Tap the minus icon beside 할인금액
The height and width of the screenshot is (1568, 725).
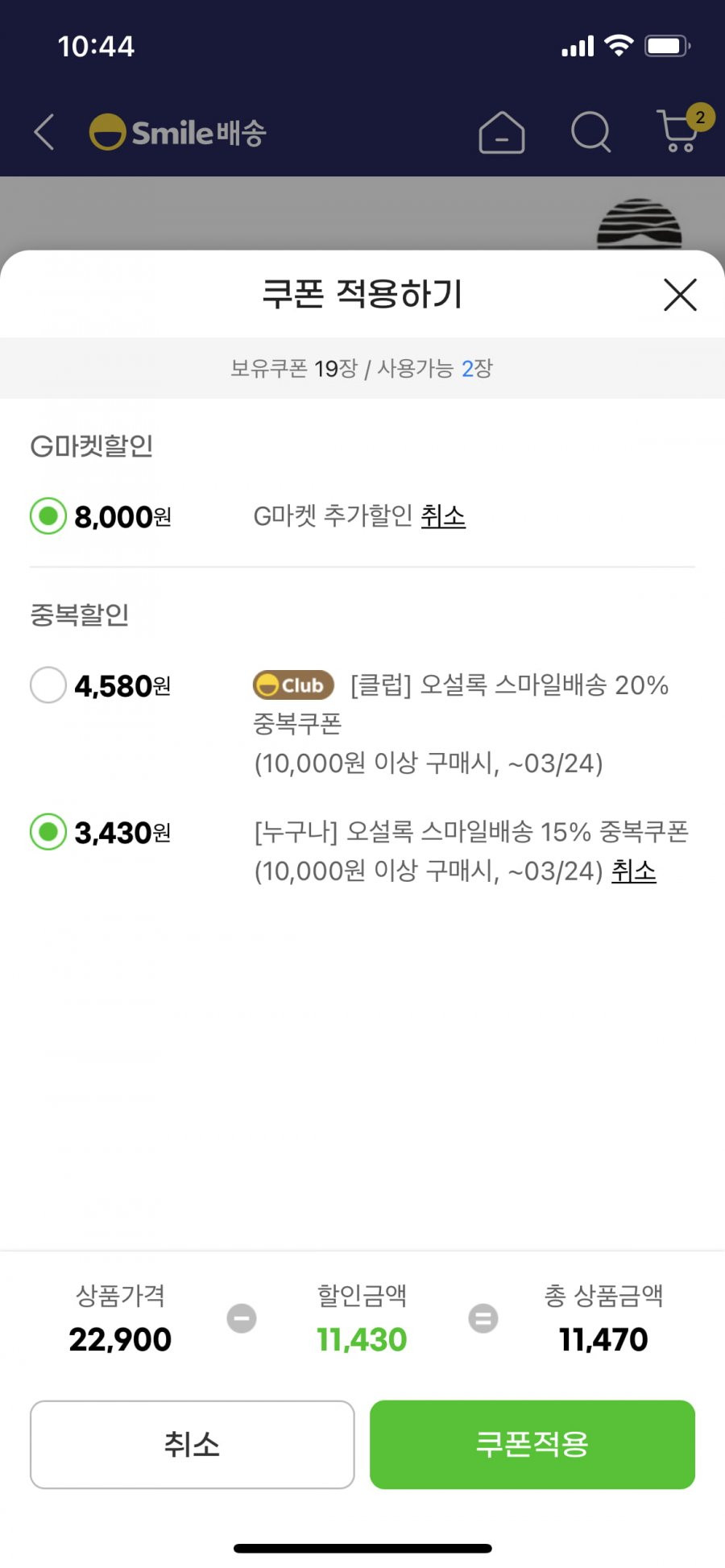[242, 1318]
